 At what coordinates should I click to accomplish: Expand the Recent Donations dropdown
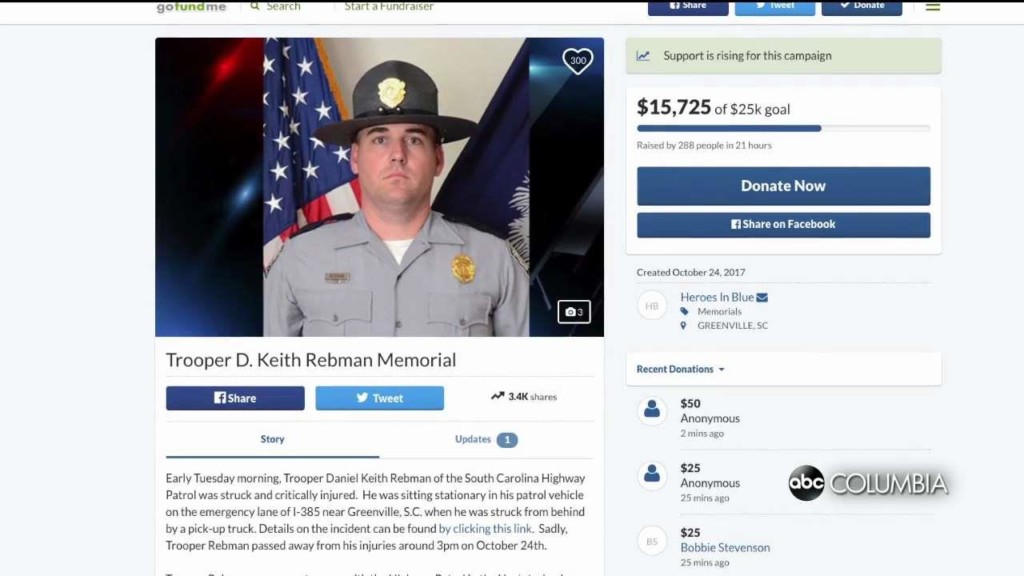(680, 369)
